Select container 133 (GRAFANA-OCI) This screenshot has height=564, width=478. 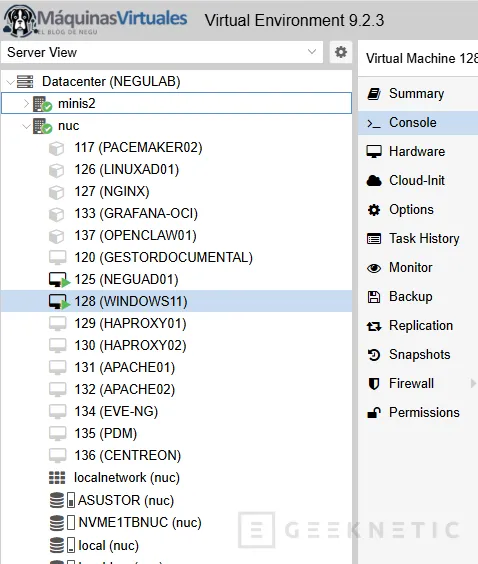coord(136,214)
